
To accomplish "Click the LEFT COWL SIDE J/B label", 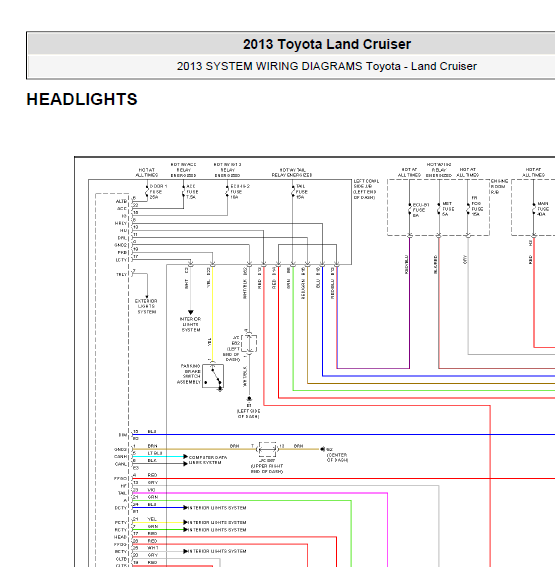I will [x=366, y=189].
